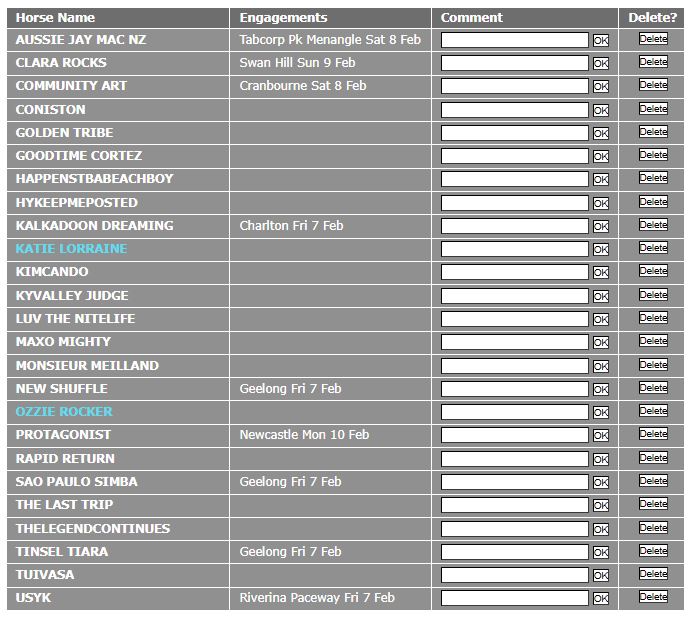This screenshot has width=698, height=618.
Task: Open the KATIE LORRAINE horse link
Action: 71,248
